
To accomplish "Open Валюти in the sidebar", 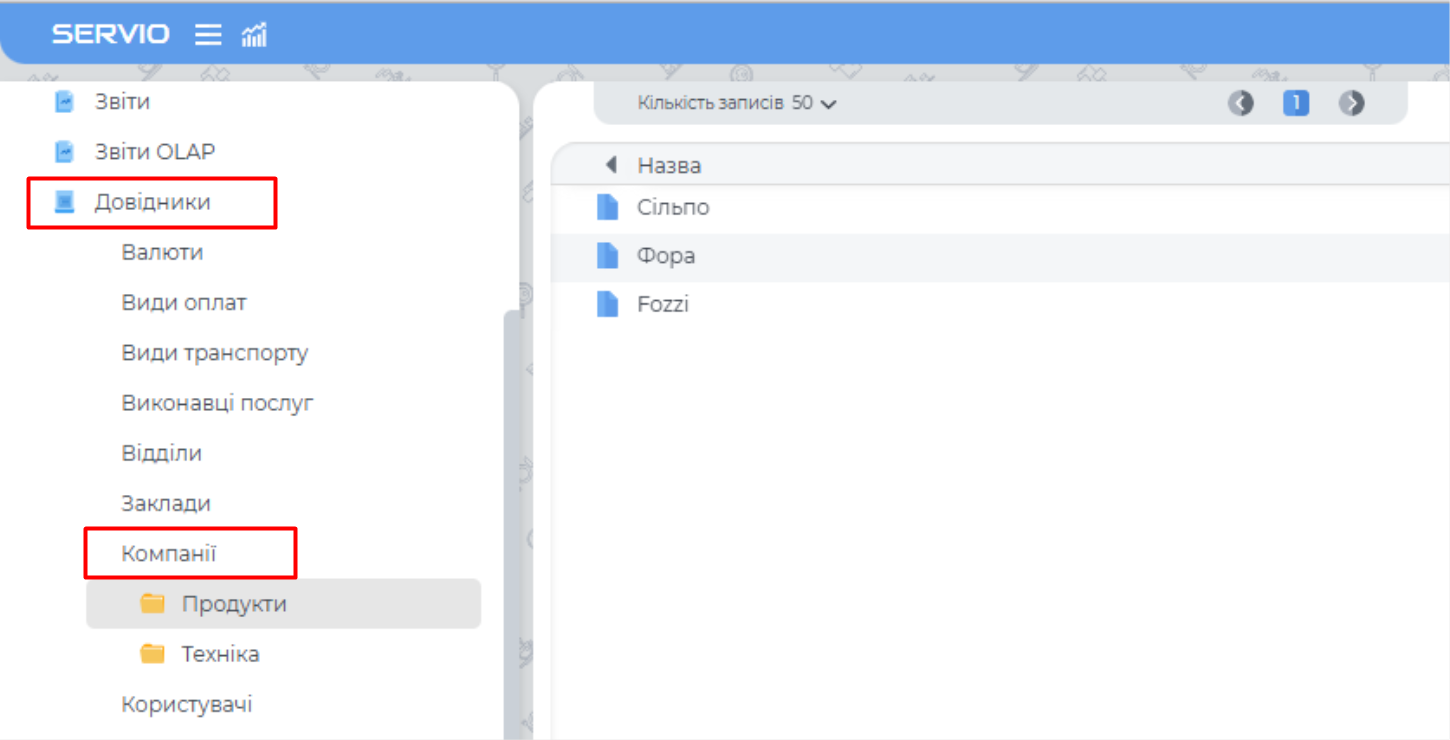I will coord(162,253).
